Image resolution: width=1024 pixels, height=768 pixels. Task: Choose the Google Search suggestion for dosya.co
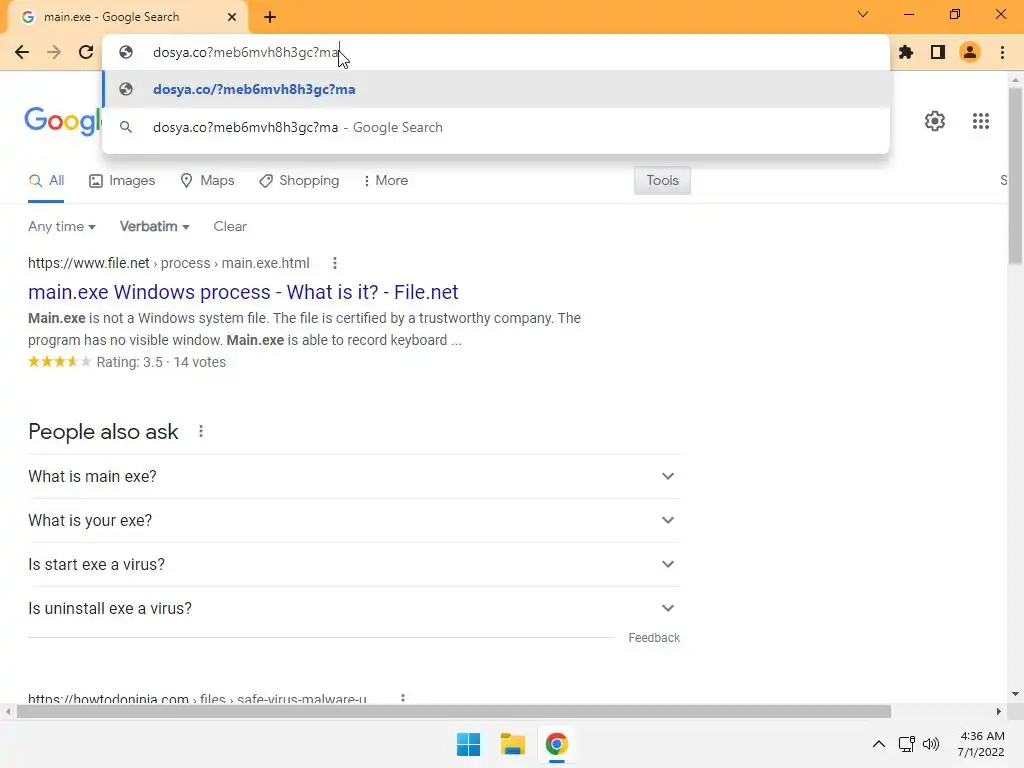tap(496, 127)
